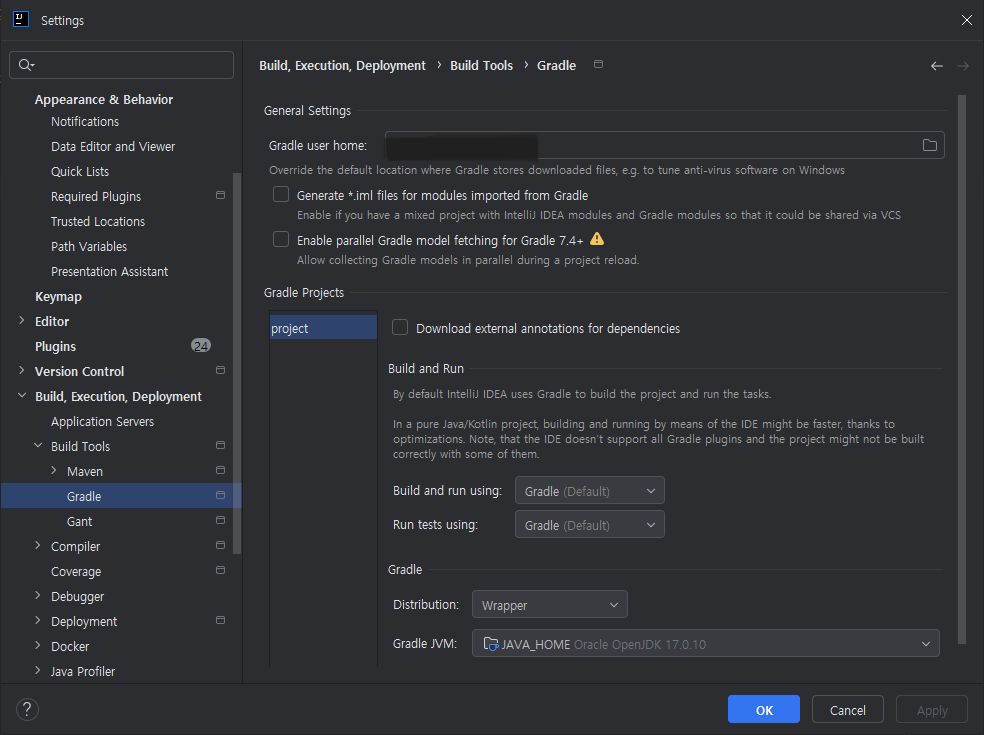This screenshot has width=984, height=735.
Task: Open Keymap settings
Action: pyautogui.click(x=58, y=296)
